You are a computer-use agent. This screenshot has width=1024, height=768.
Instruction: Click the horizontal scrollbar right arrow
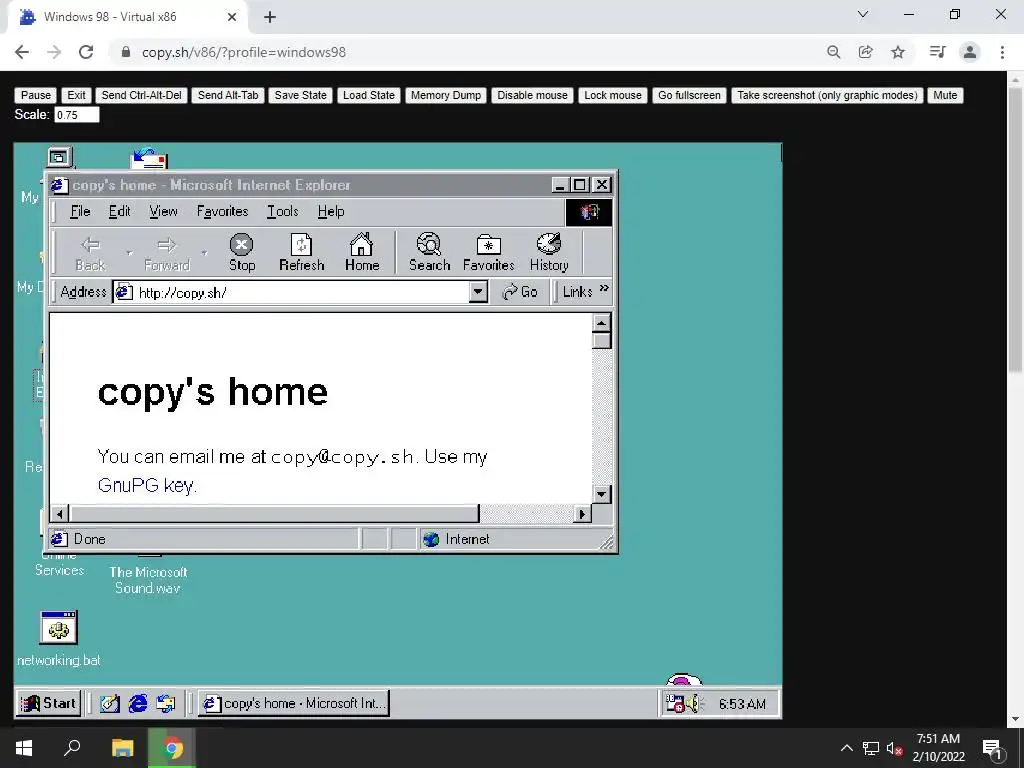click(582, 514)
